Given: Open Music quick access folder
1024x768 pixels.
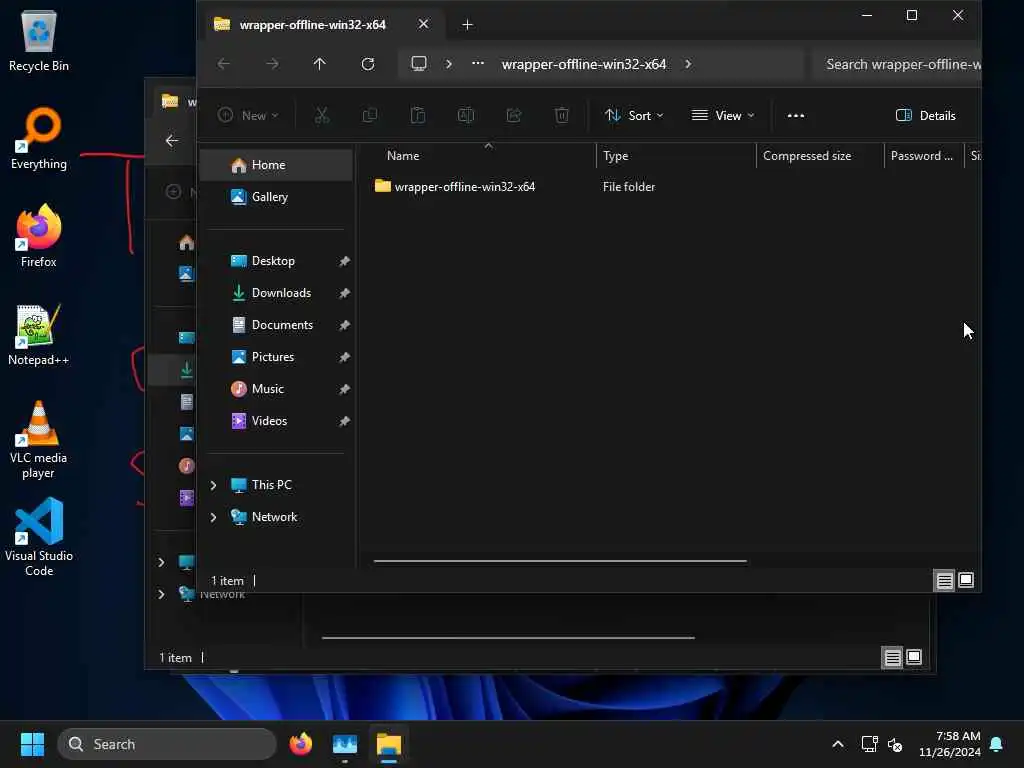Looking at the screenshot, I should (x=276, y=389).
